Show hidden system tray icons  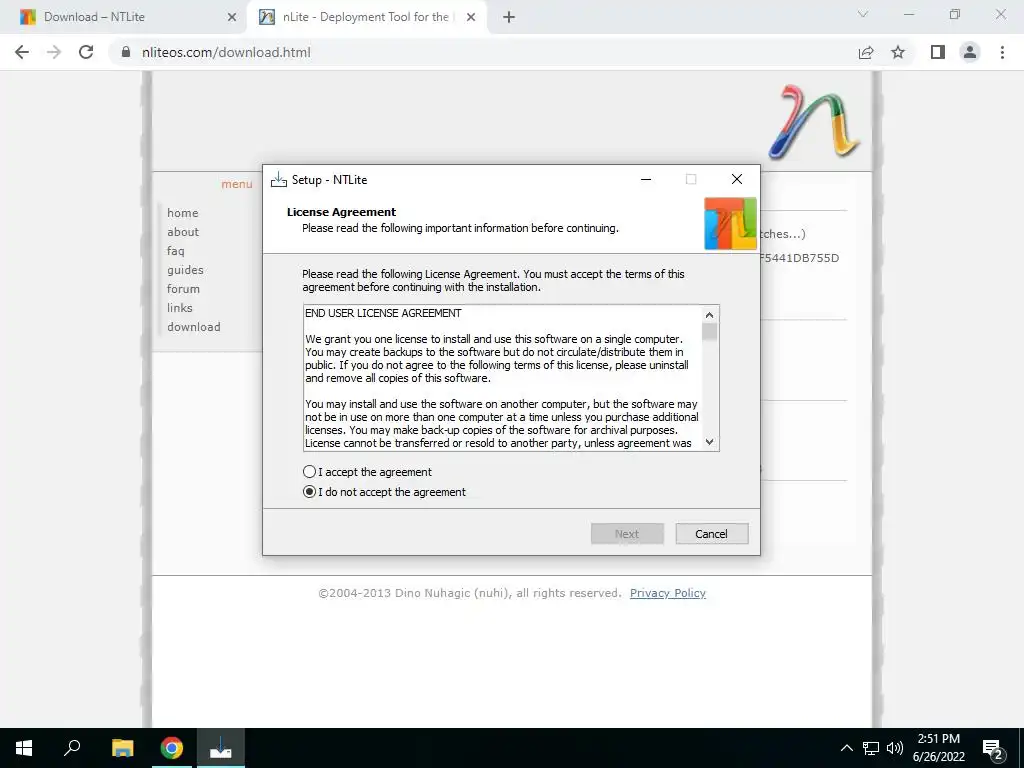coord(846,748)
